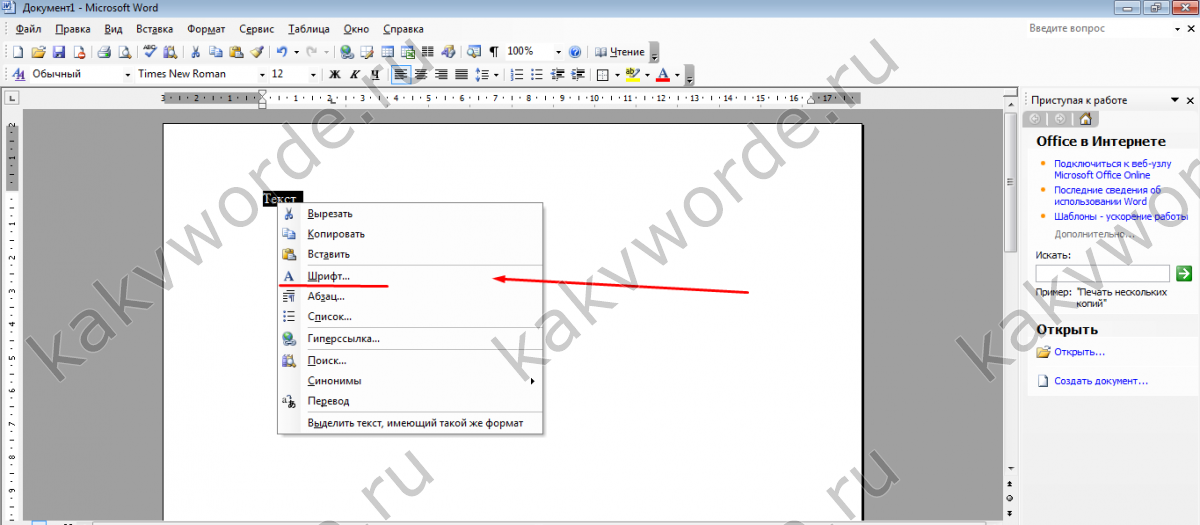This screenshot has width=1200, height=525.
Task: Click 'Открыть...' link in task pane
Action: [1079, 352]
